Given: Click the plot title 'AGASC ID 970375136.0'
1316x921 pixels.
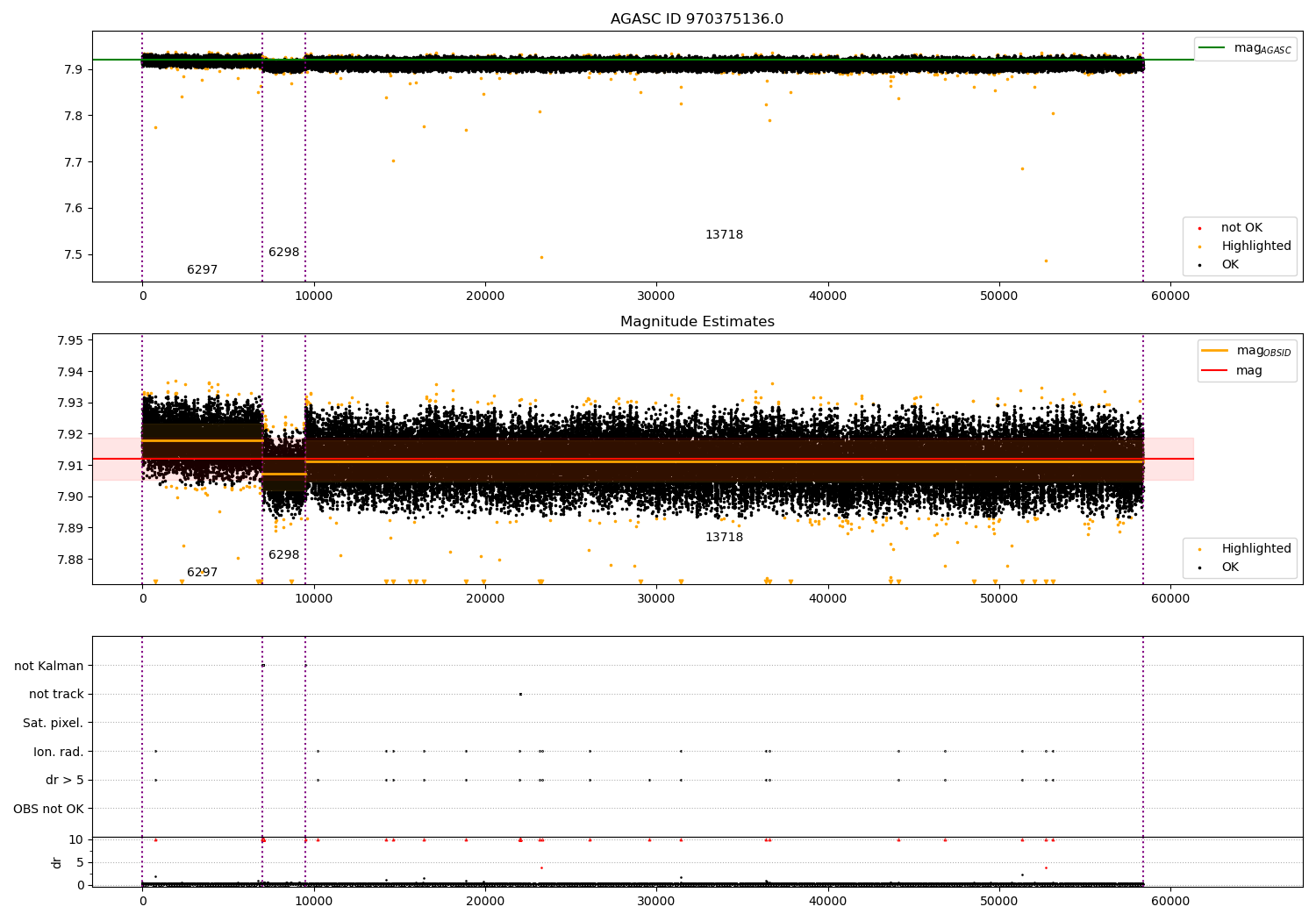Looking at the screenshot, I should (697, 18).
